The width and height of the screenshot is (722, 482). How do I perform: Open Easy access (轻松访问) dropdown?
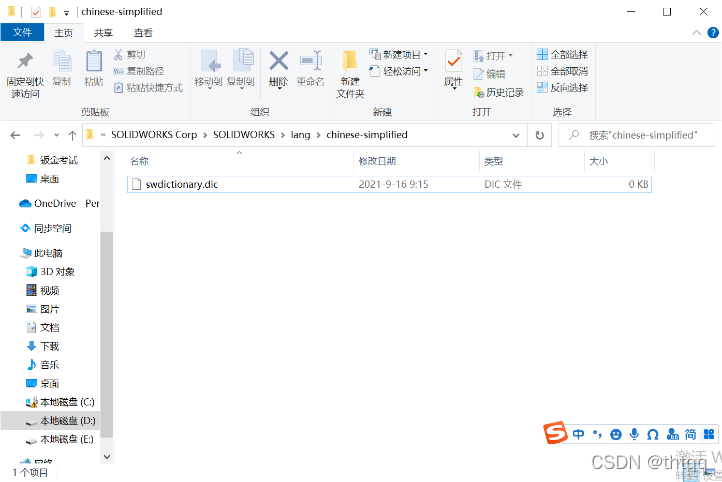(398, 71)
